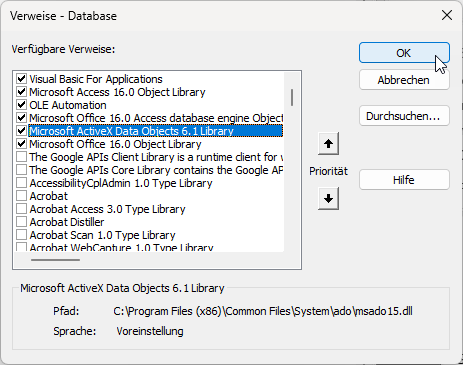Image resolution: width=463 pixels, height=365 pixels.
Task: Select Microsoft Office 16.0 Object Library text
Action: tap(115, 144)
